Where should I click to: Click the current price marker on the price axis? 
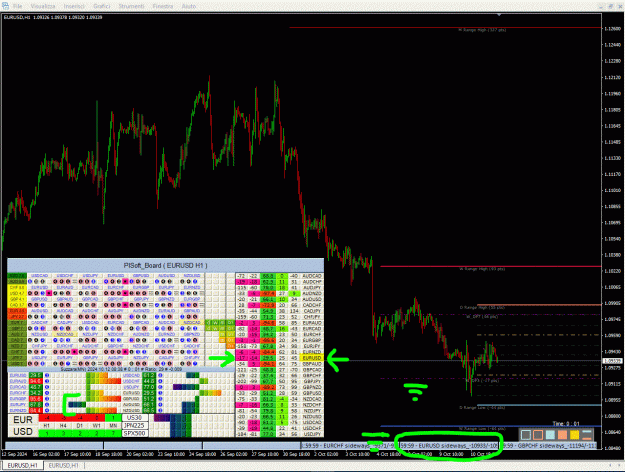tap(611, 361)
